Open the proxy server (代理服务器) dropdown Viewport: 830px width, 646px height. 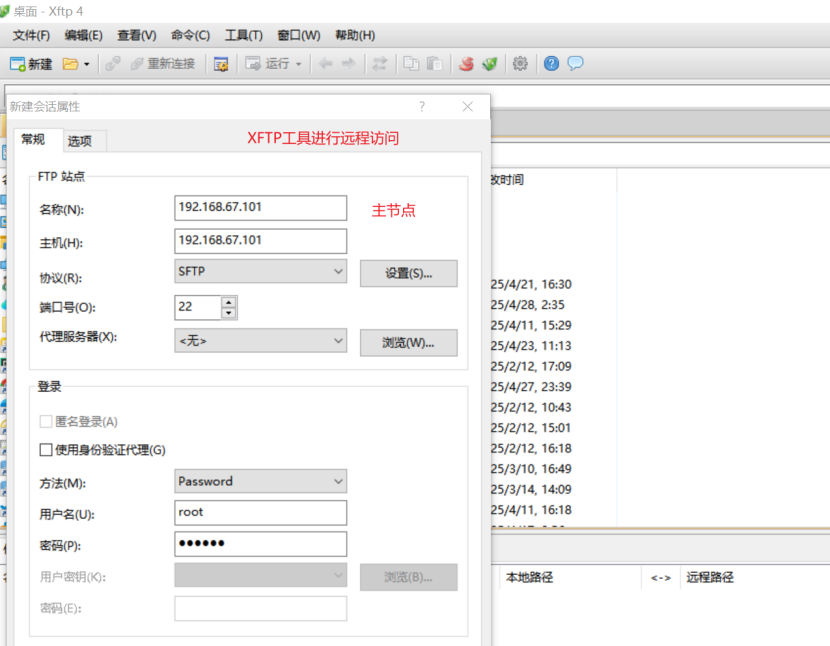pyautogui.click(x=260, y=340)
